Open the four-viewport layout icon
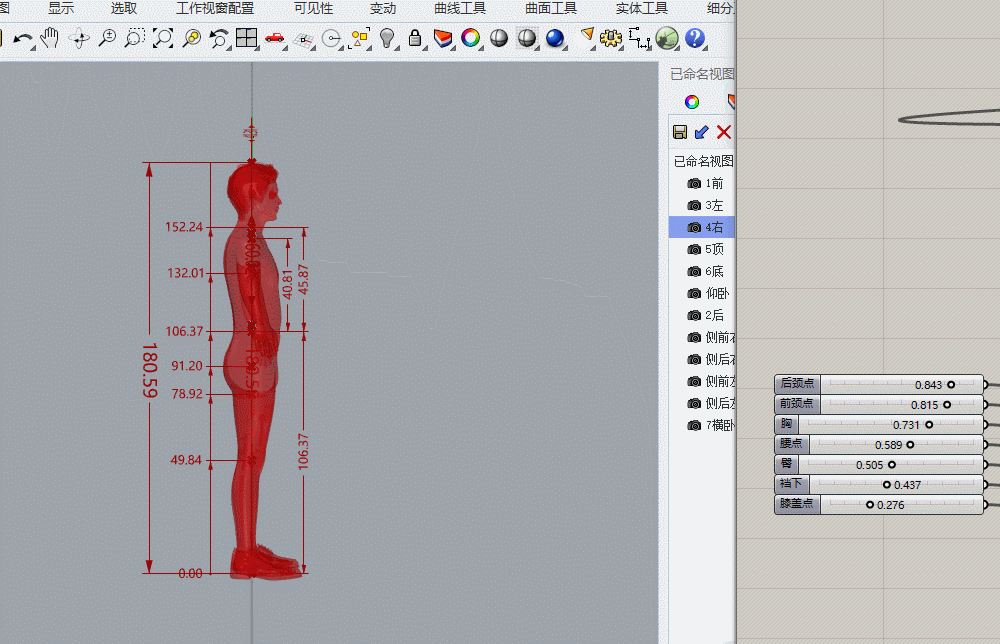Screen dimensions: 1000x644 [247, 39]
